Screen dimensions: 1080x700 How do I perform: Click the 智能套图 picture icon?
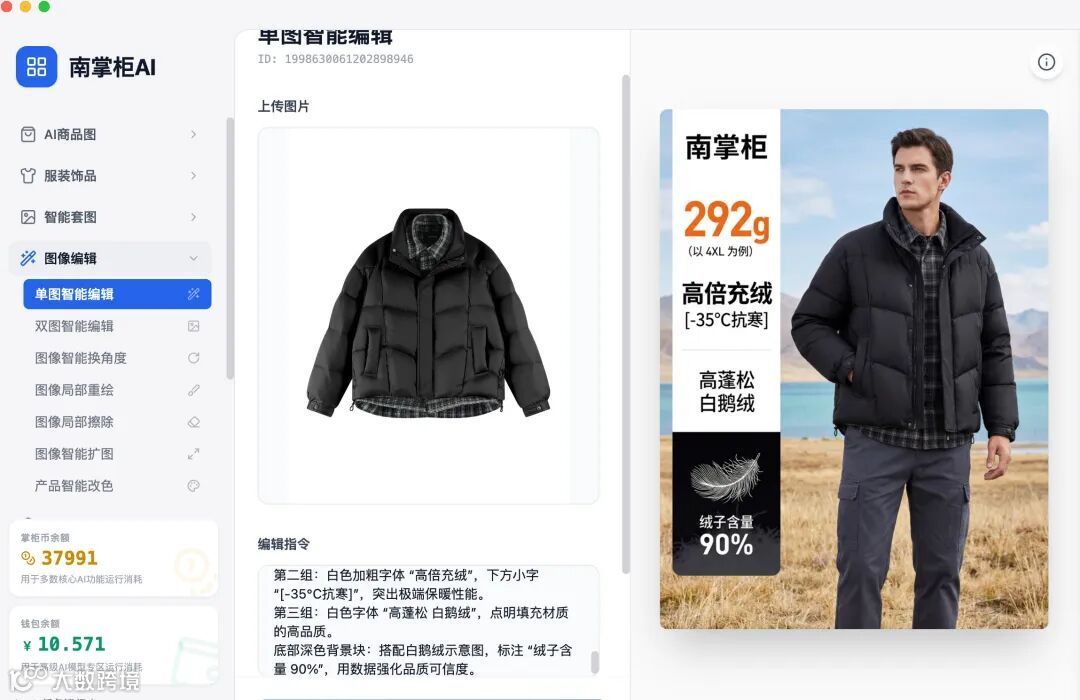pos(28,217)
